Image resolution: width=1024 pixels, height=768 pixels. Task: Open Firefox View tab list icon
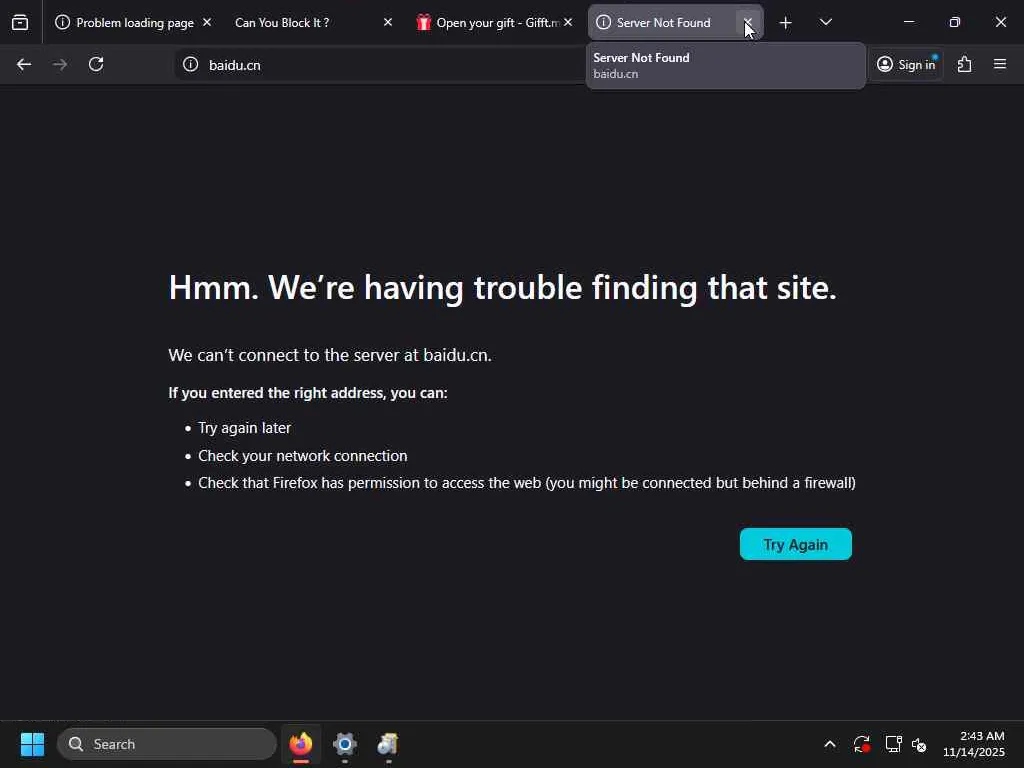click(20, 22)
